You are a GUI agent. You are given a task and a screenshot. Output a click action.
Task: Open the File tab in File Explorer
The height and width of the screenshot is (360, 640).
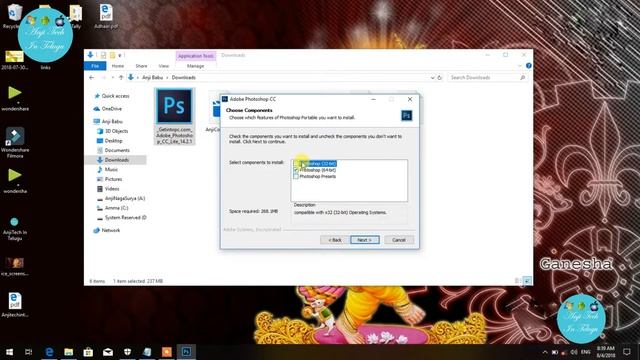pos(95,66)
